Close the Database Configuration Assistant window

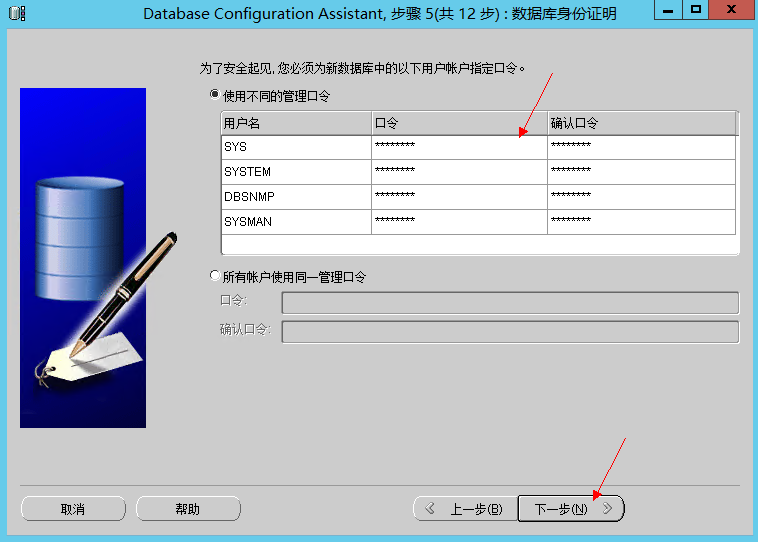(732, 12)
